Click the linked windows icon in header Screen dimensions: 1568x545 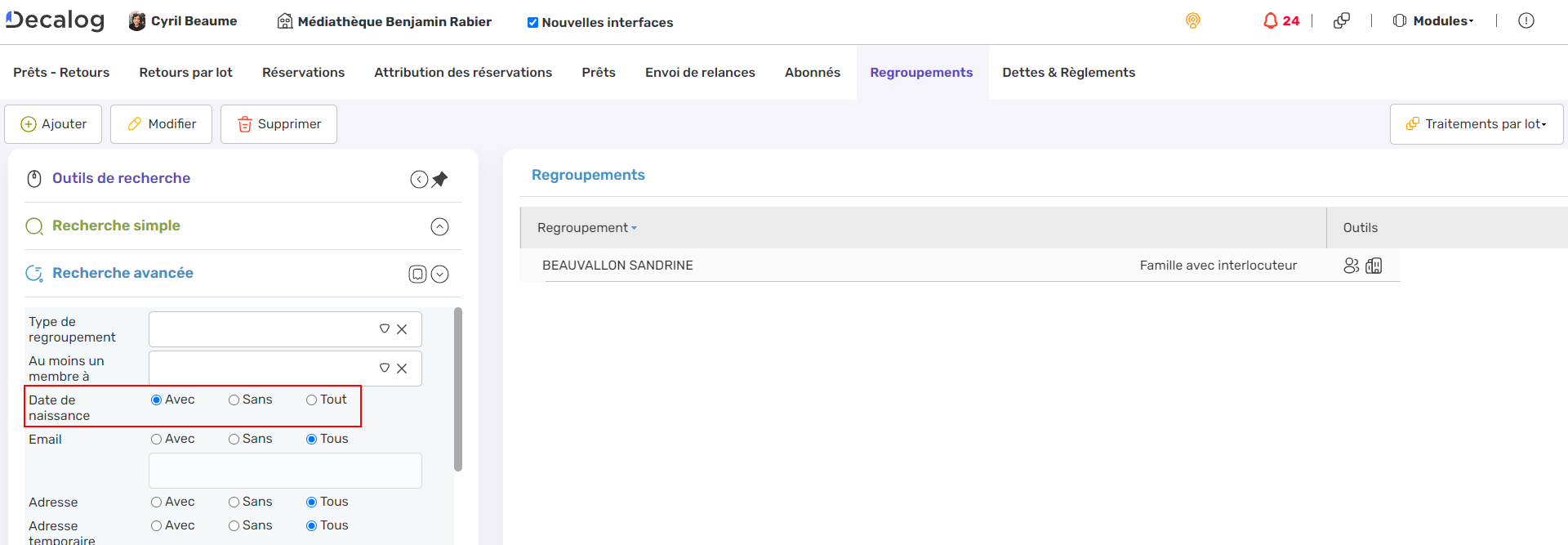1341,21
